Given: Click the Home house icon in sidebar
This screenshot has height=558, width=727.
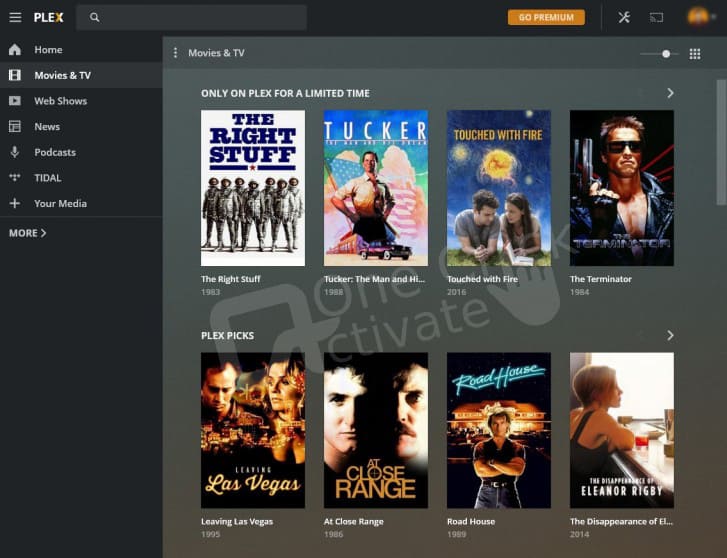Looking at the screenshot, I should (x=15, y=50).
